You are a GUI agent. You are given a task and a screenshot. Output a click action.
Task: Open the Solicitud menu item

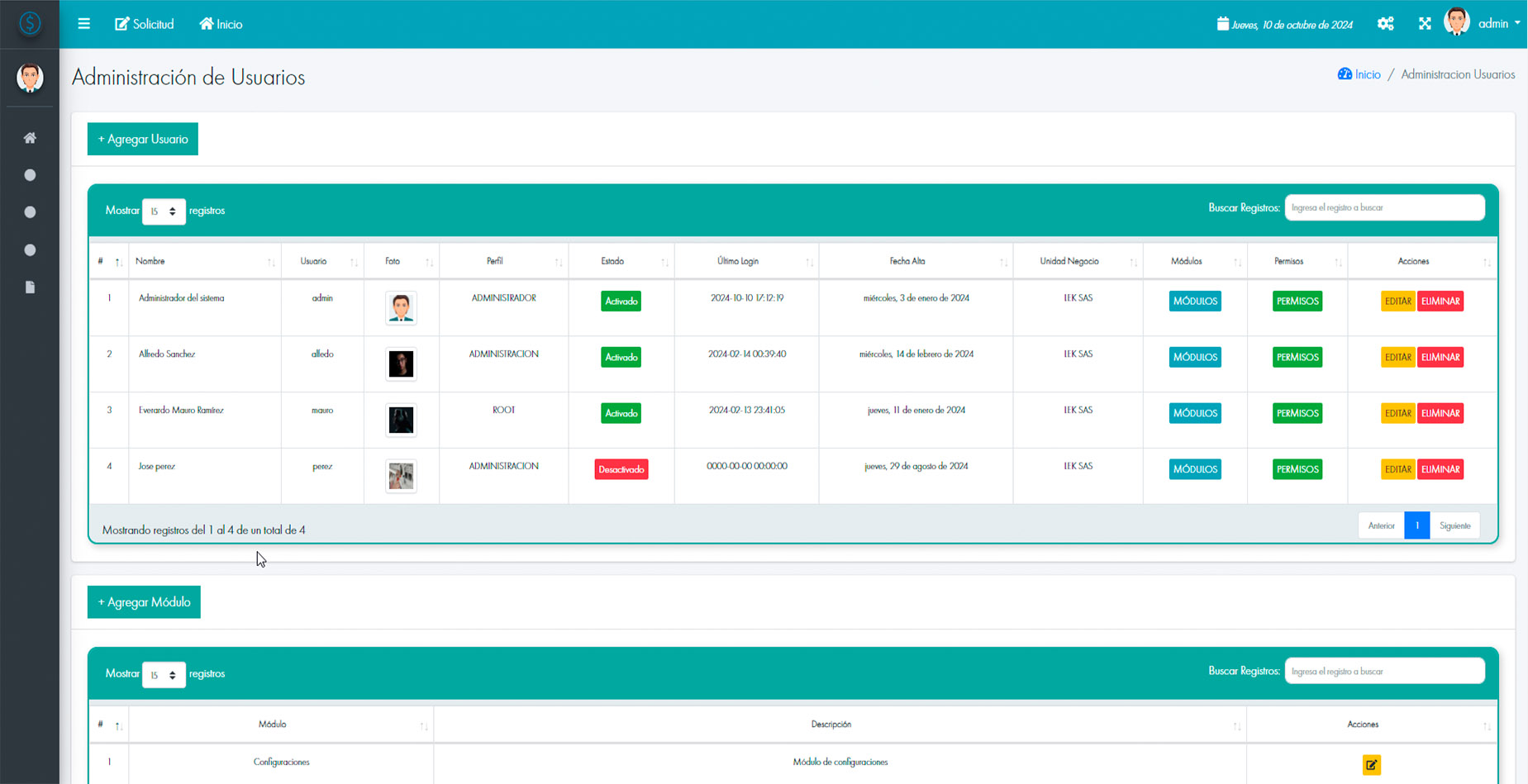click(x=145, y=24)
